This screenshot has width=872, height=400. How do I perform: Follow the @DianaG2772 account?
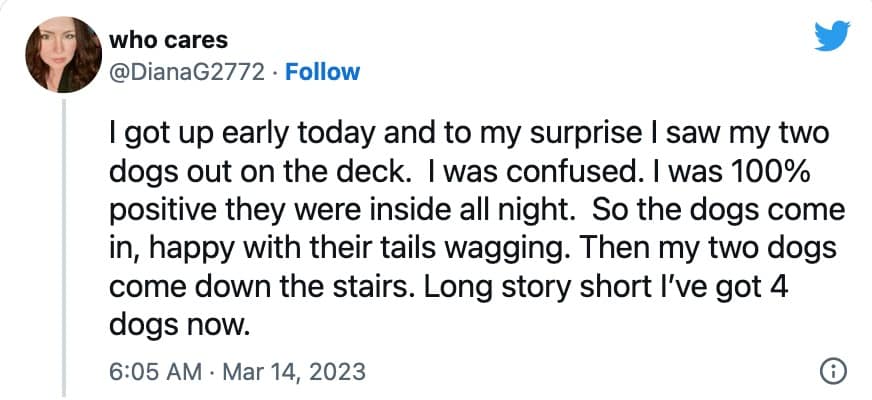click(x=322, y=72)
